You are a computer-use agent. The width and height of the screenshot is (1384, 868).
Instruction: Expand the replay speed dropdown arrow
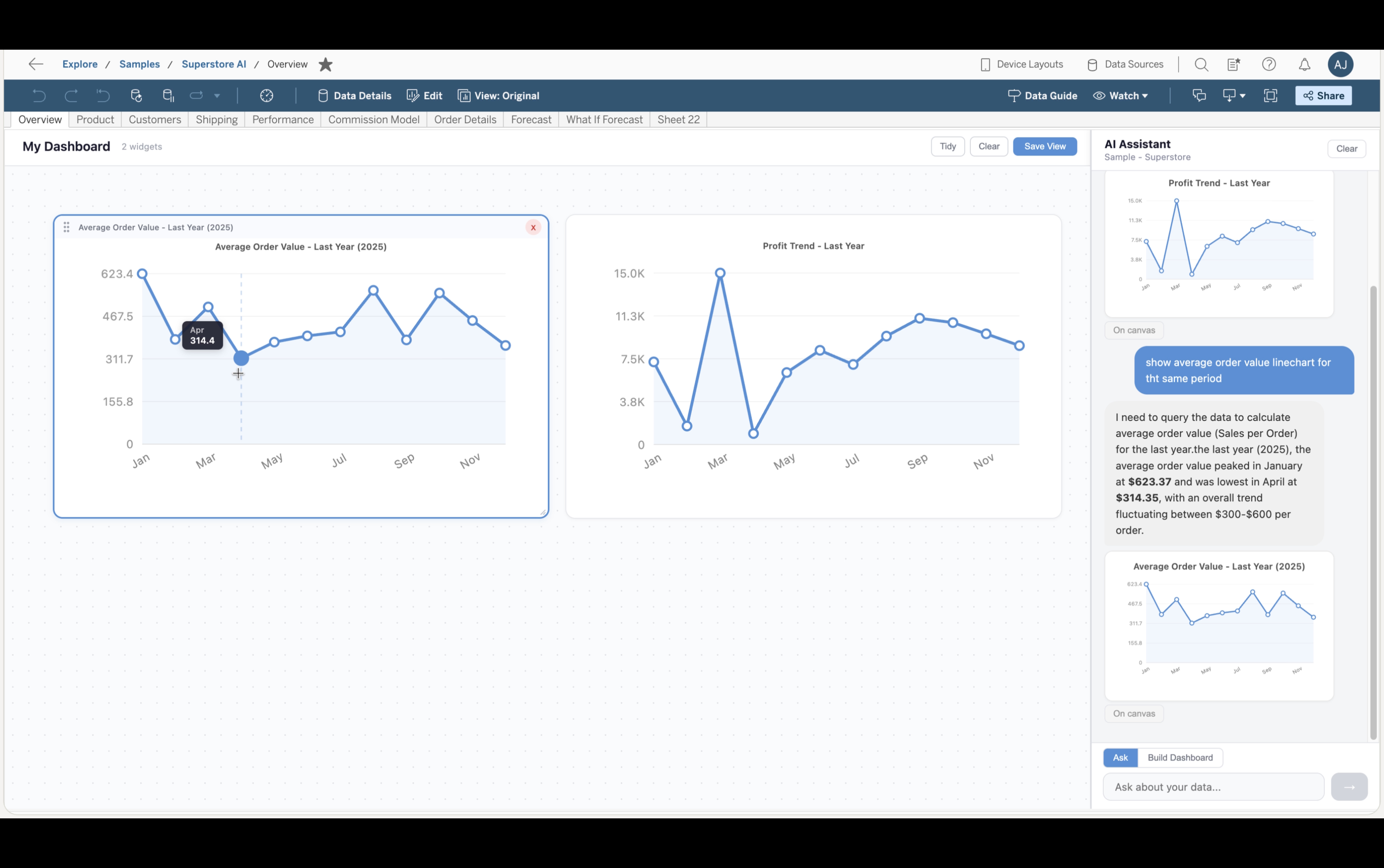point(217,95)
